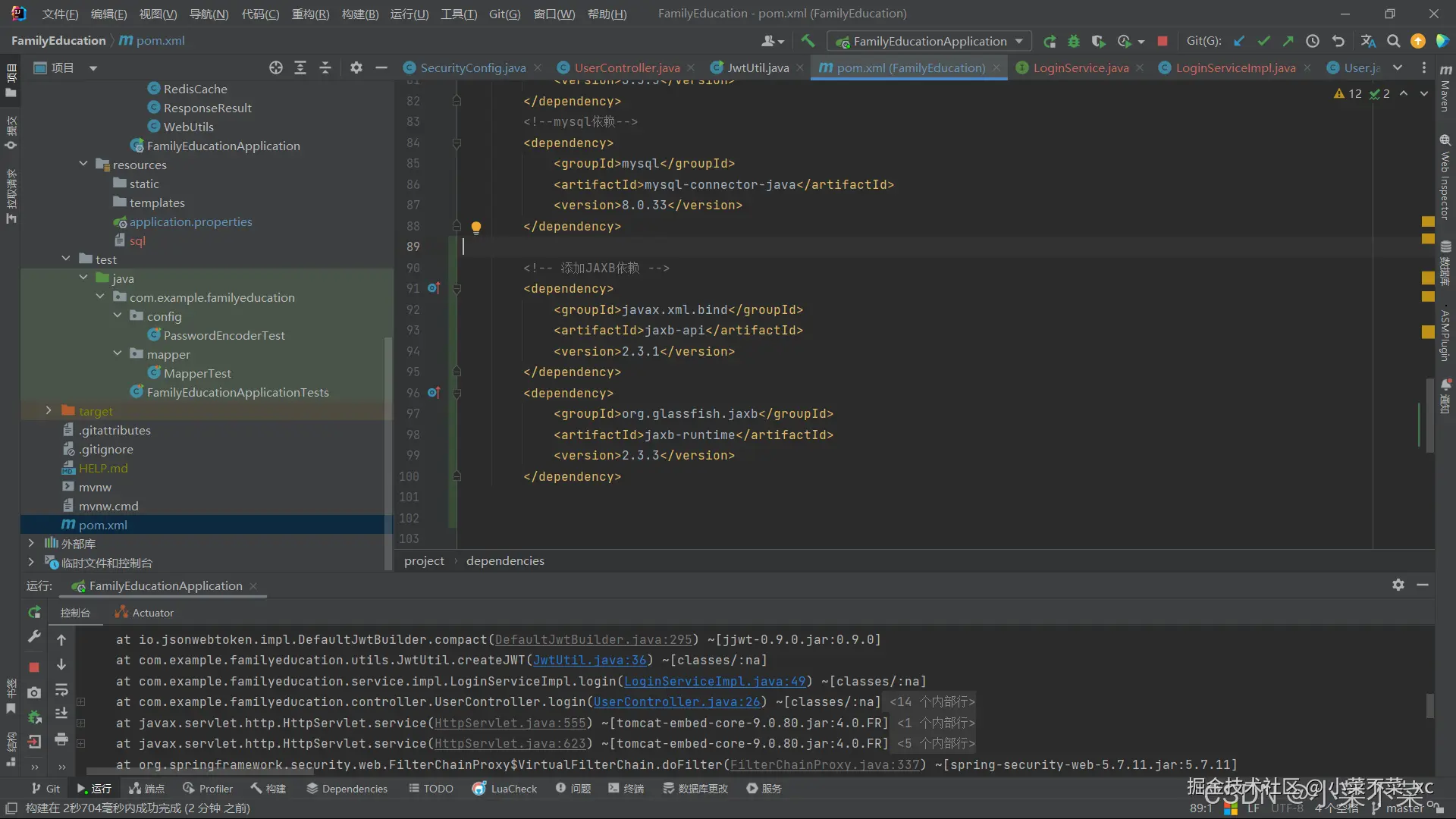Click the Debug bug icon in toolbar
The image size is (1456, 819).
[1074, 41]
